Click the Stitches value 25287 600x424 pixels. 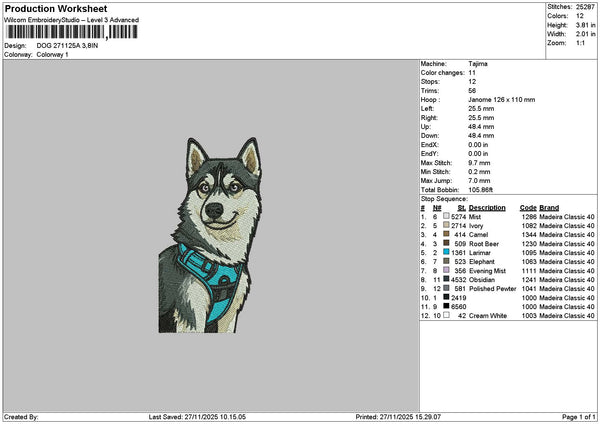(585, 7)
